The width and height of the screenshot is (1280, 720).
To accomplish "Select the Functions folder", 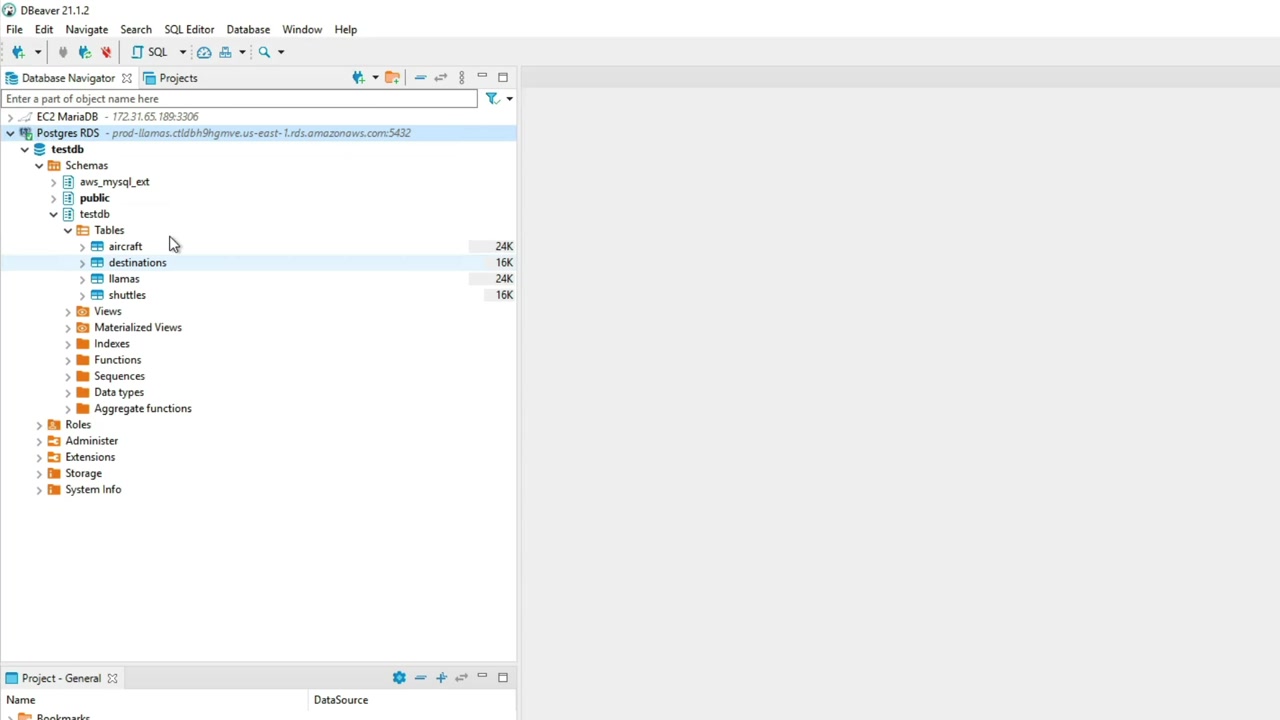I will click(x=117, y=360).
